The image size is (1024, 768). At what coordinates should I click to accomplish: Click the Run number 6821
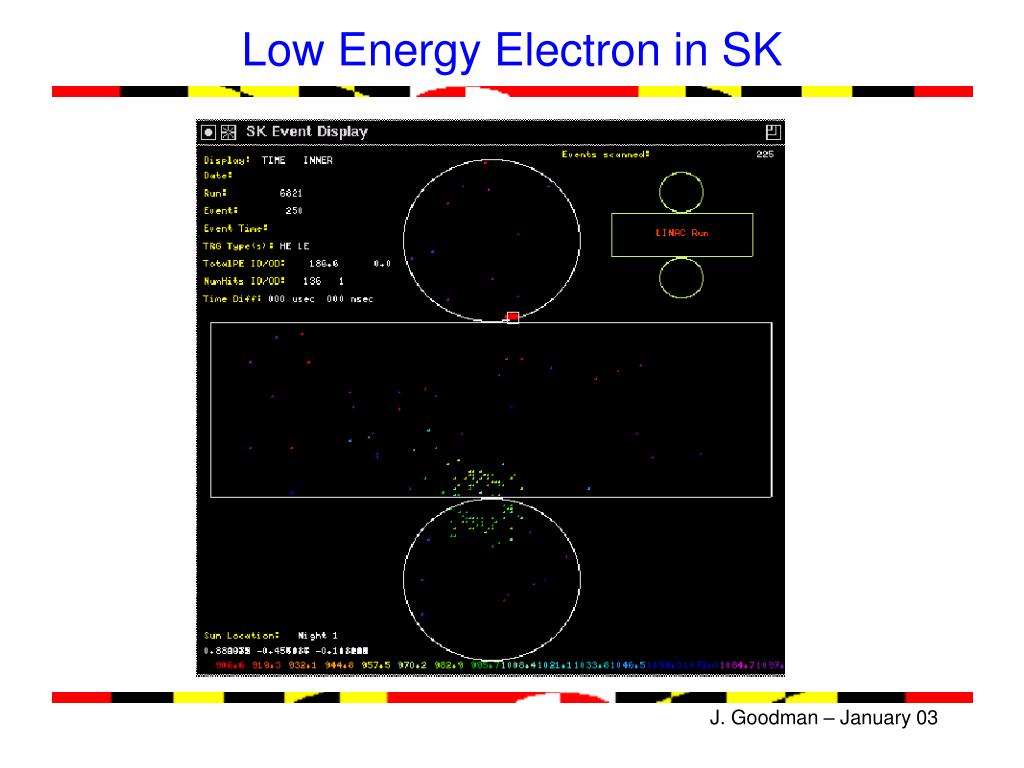point(291,193)
